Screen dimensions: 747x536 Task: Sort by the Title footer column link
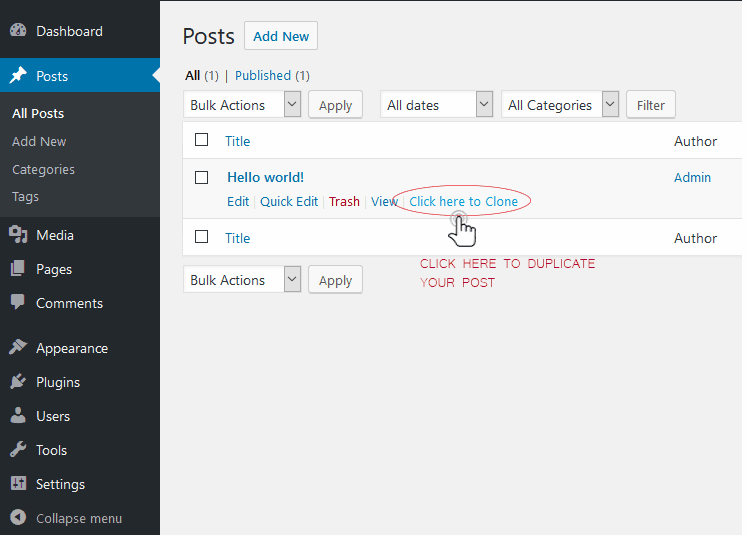click(237, 238)
